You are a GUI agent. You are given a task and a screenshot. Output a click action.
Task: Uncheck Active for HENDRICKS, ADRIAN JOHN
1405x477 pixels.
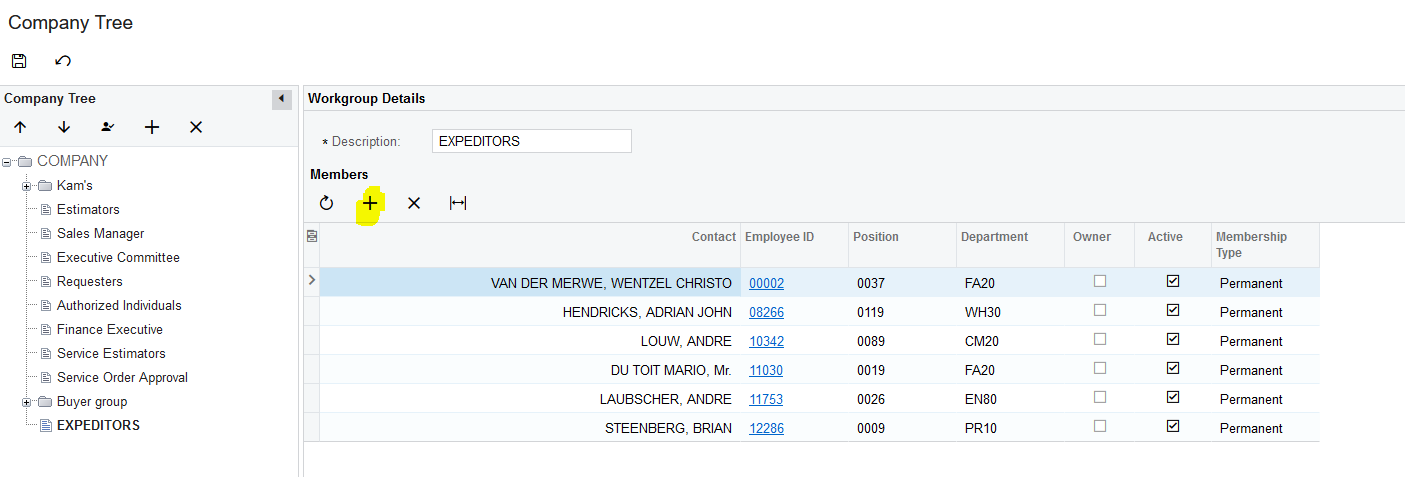tap(1173, 311)
